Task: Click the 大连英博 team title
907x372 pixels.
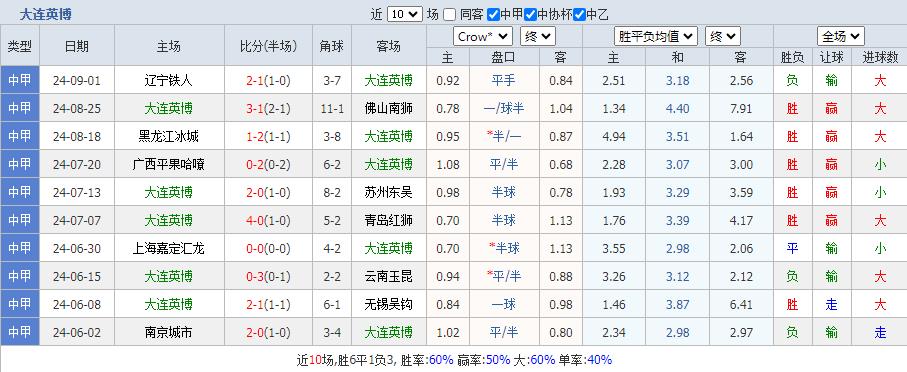Action: (46, 14)
